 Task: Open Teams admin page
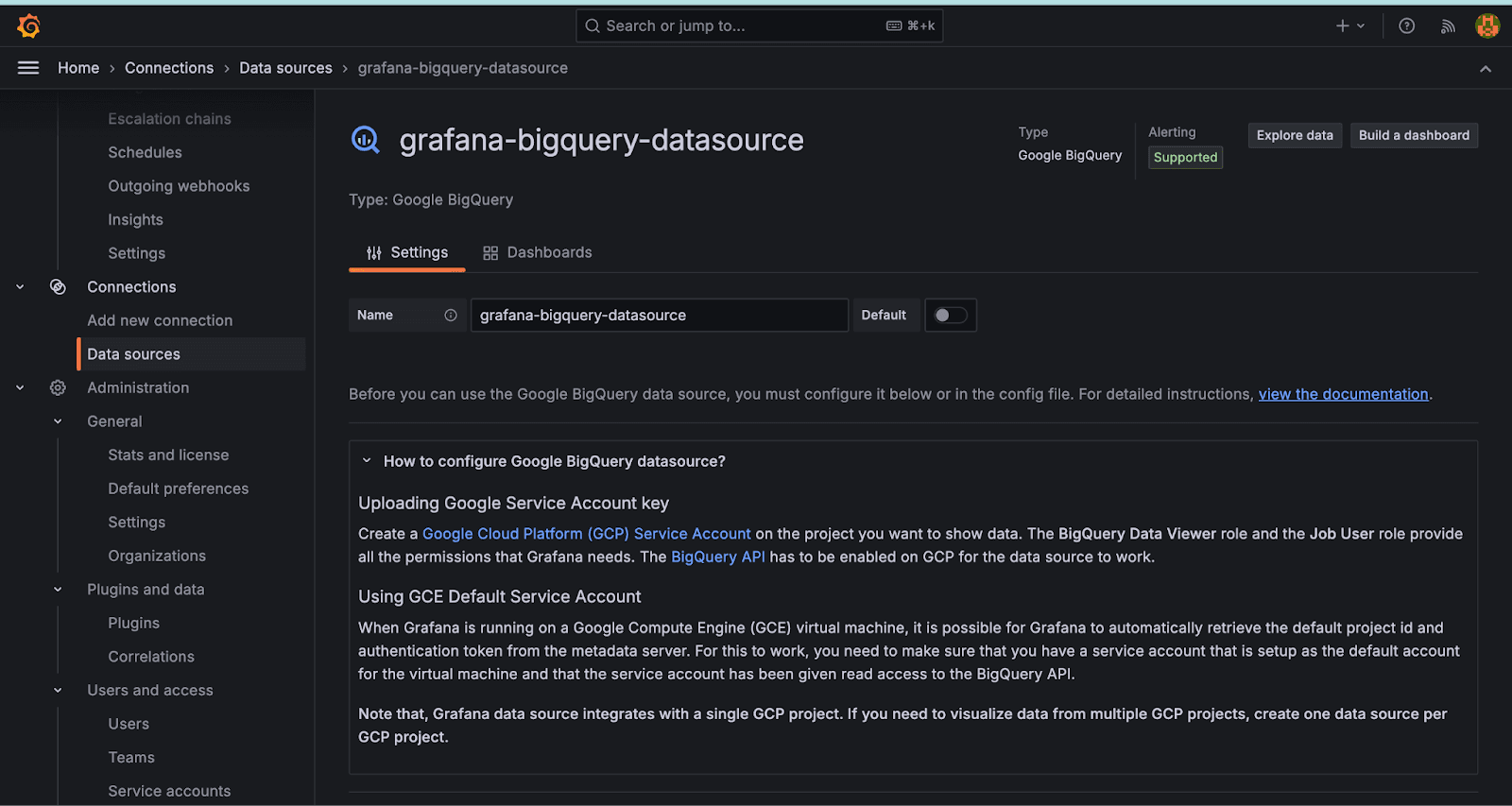[x=131, y=758]
